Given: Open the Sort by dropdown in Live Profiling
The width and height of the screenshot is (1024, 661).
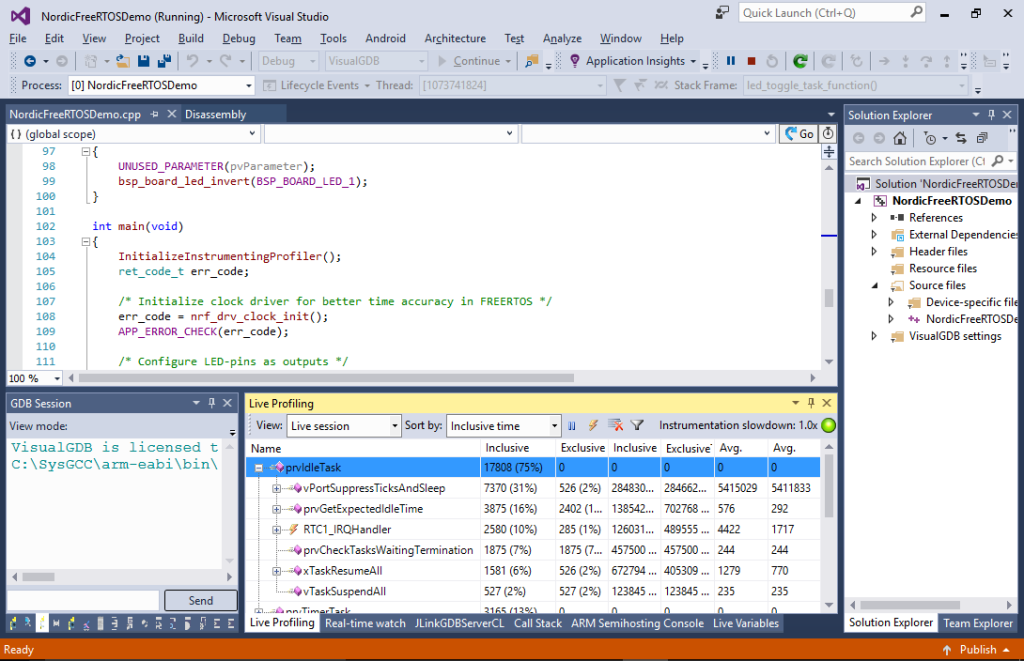Looking at the screenshot, I should pyautogui.click(x=556, y=425).
